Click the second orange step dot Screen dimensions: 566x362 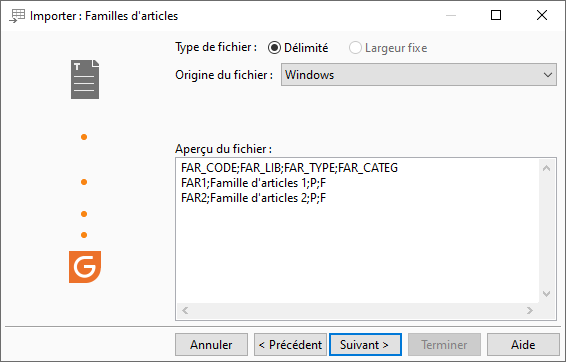(84, 182)
